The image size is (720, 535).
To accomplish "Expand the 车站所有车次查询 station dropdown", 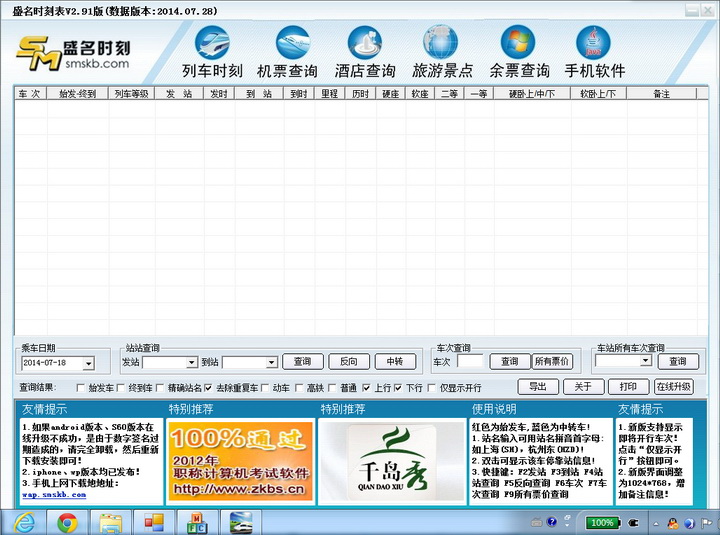I will [x=646, y=360].
